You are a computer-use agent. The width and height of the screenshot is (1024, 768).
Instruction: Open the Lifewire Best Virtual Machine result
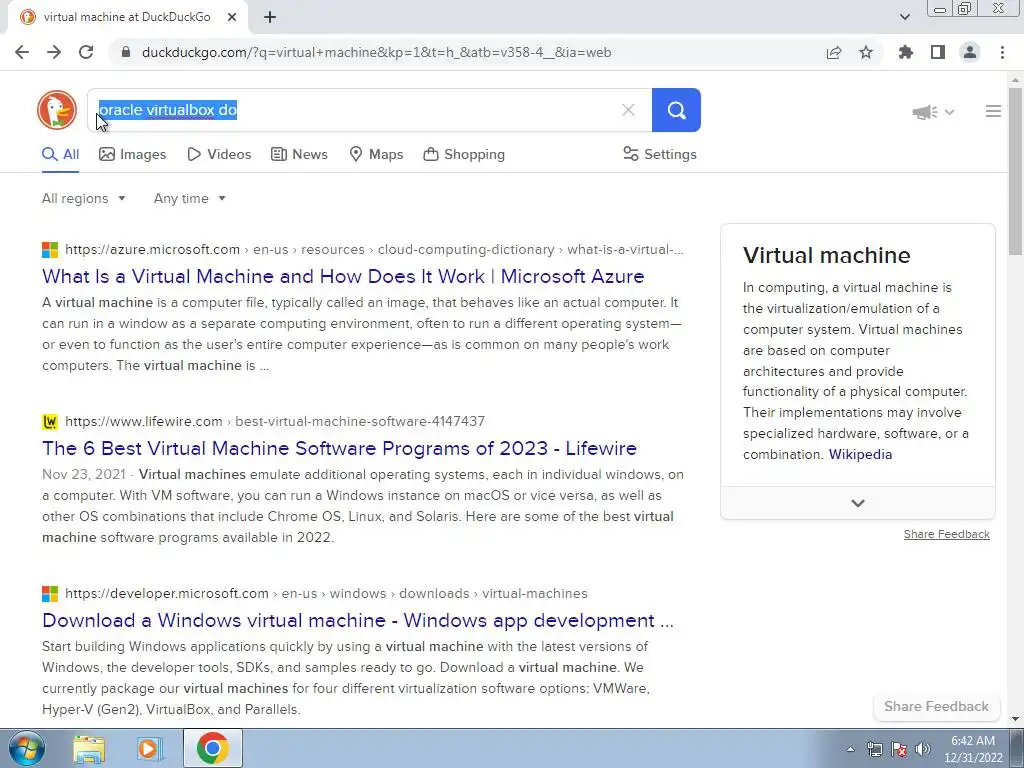[x=339, y=448]
